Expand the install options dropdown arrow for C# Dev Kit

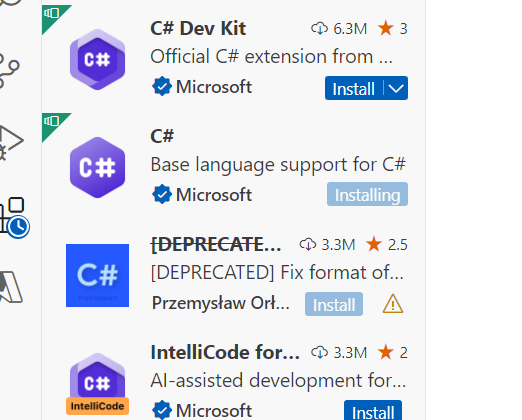[396, 88]
